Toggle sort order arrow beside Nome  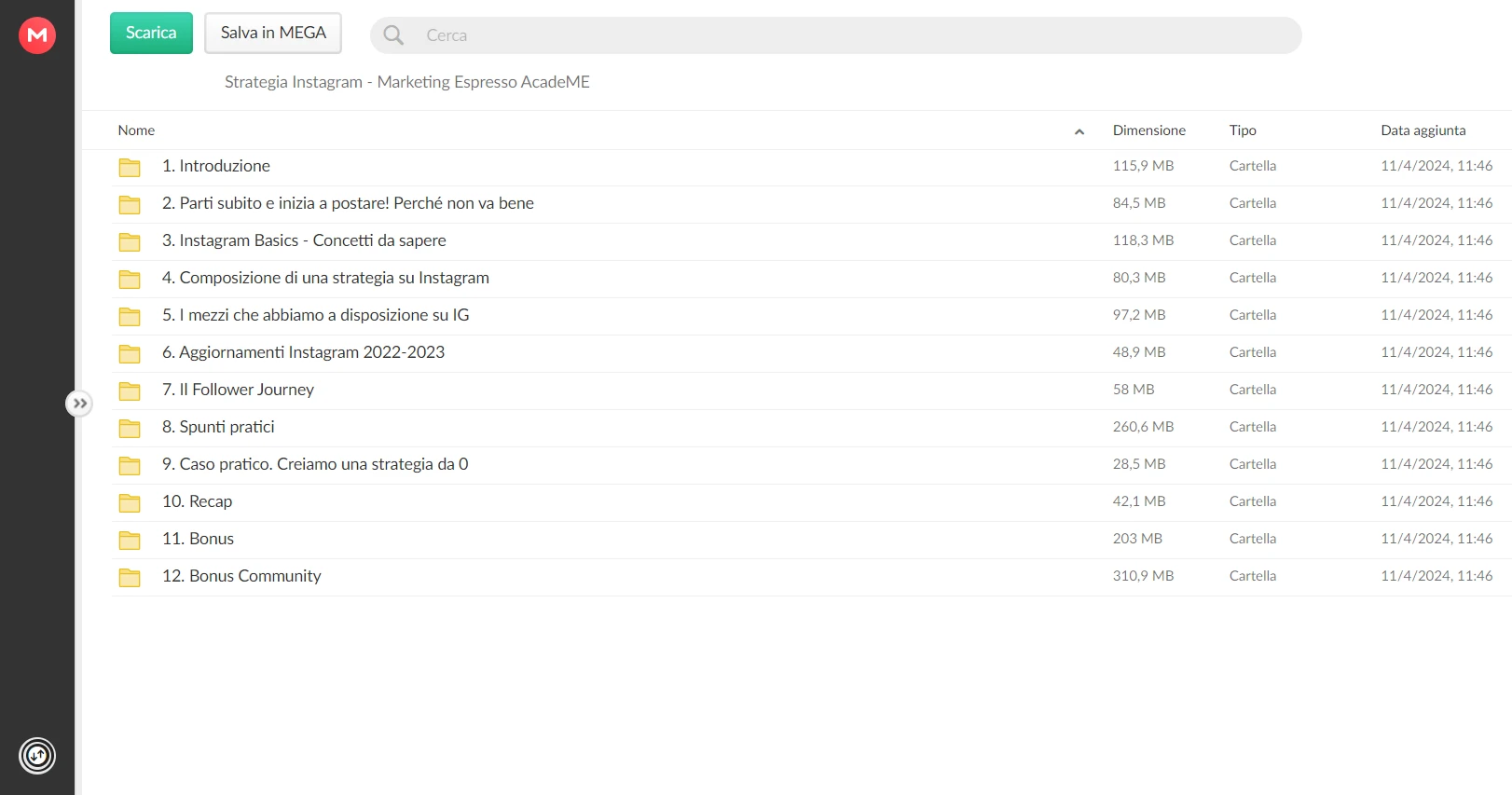click(1079, 131)
